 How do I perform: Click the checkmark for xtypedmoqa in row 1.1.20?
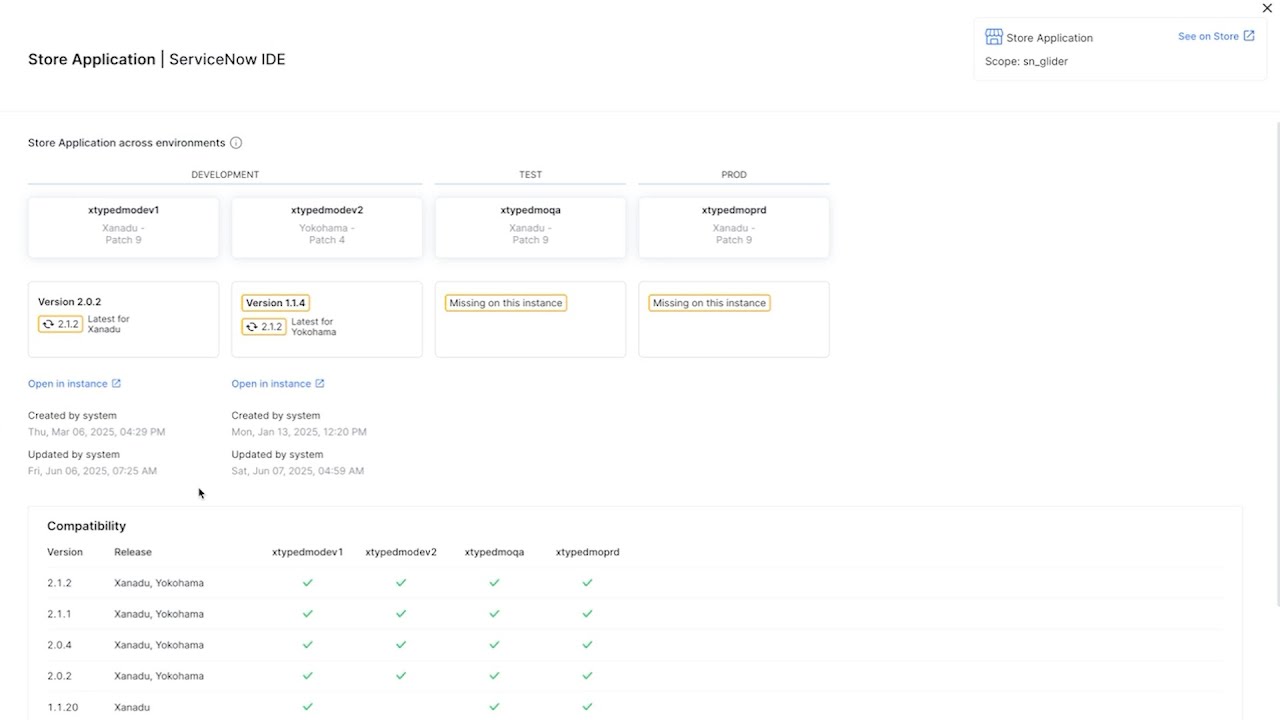[494, 707]
